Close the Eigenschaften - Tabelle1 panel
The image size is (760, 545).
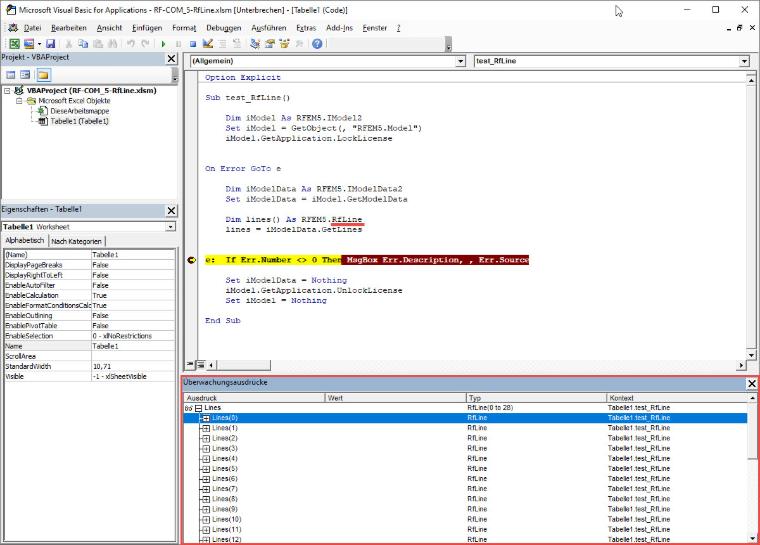(x=171, y=210)
